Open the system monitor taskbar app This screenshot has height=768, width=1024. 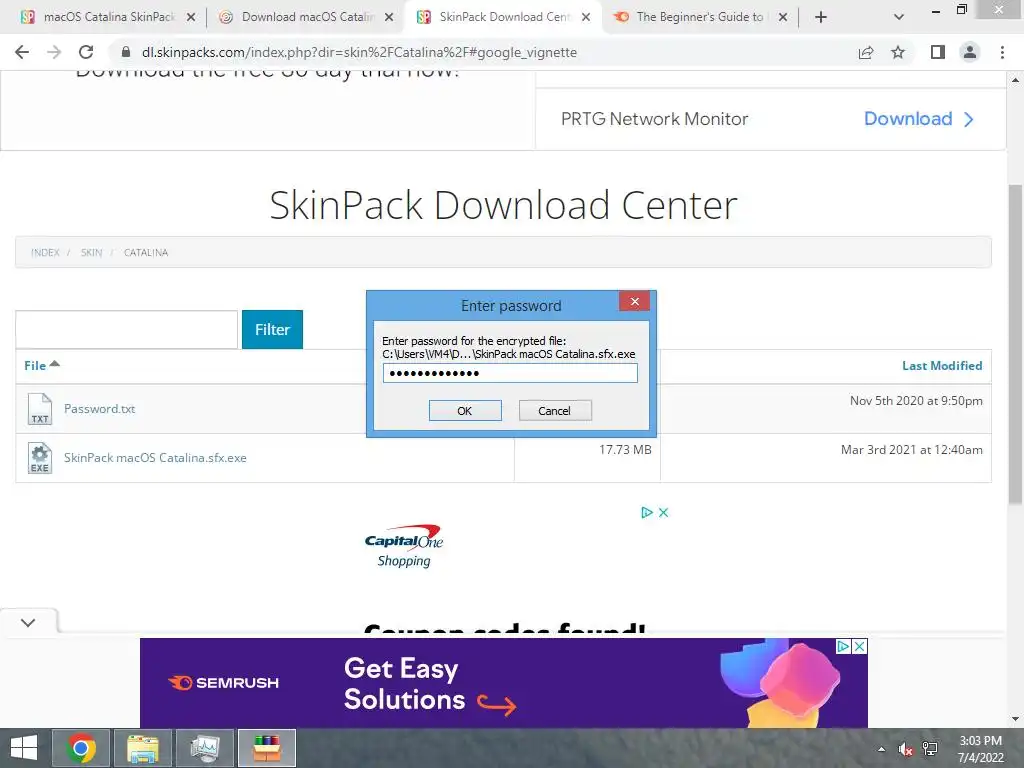pos(205,748)
